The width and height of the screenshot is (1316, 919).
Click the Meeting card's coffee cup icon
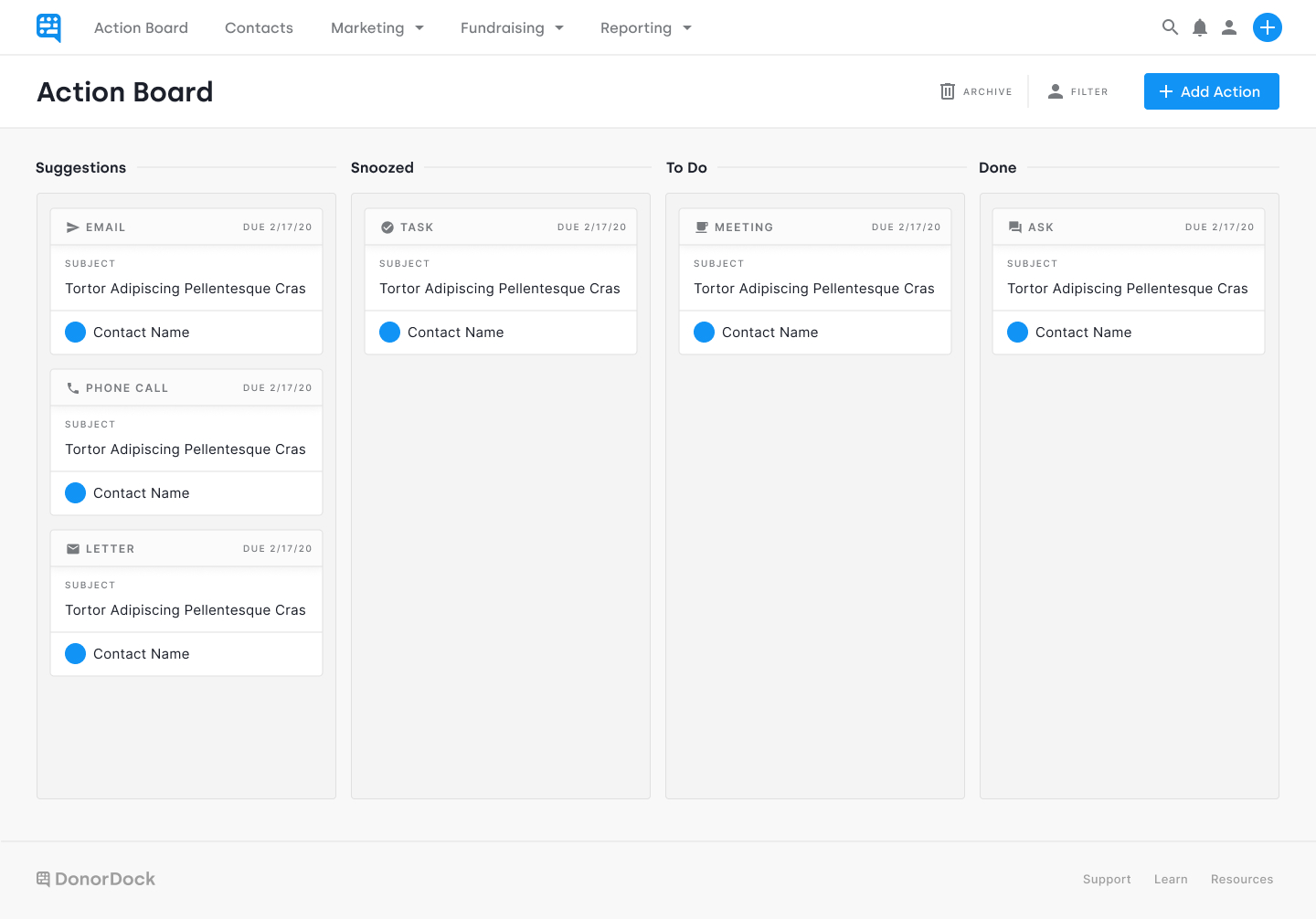coord(702,227)
